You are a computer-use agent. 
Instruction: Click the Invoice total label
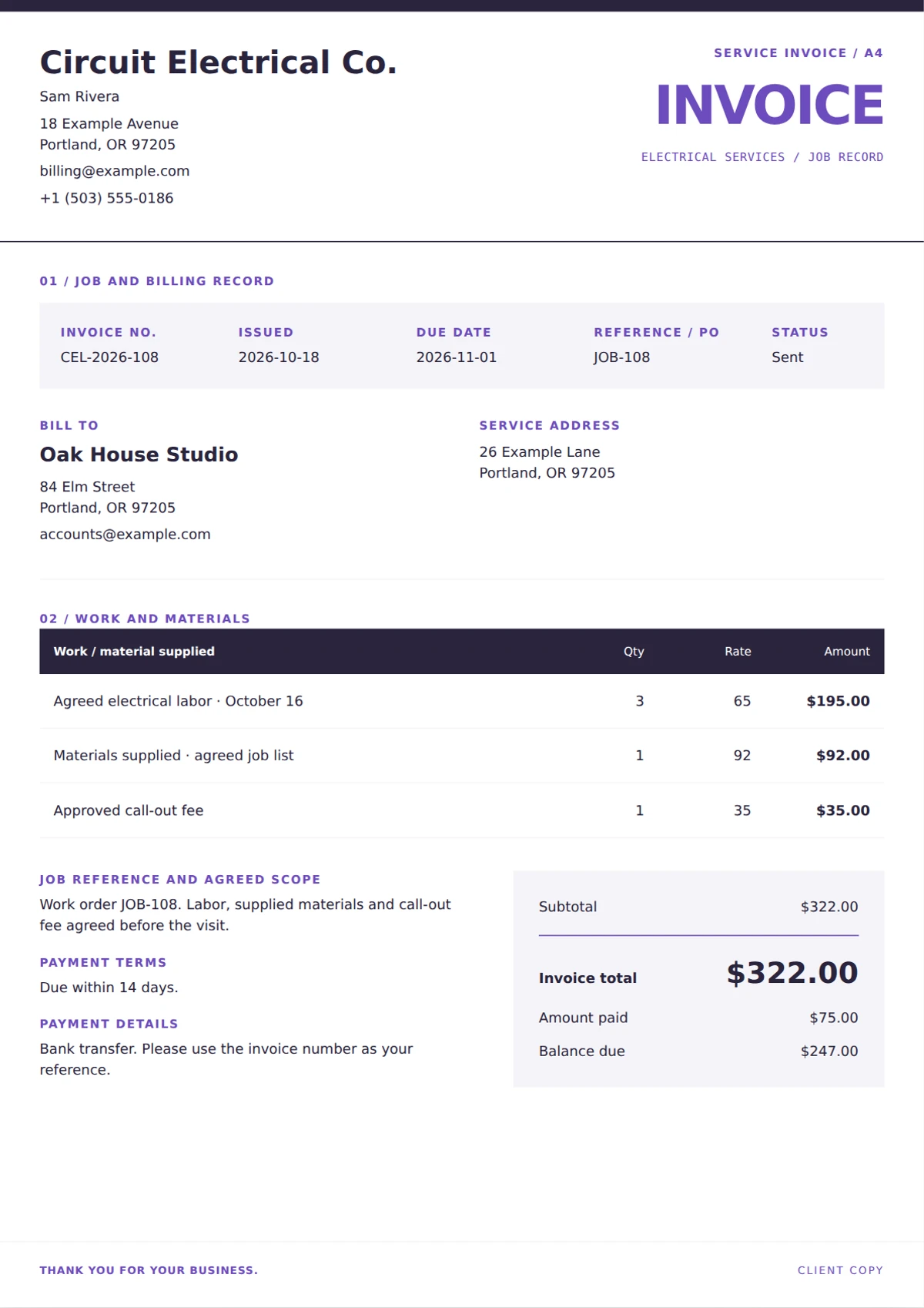coord(588,978)
